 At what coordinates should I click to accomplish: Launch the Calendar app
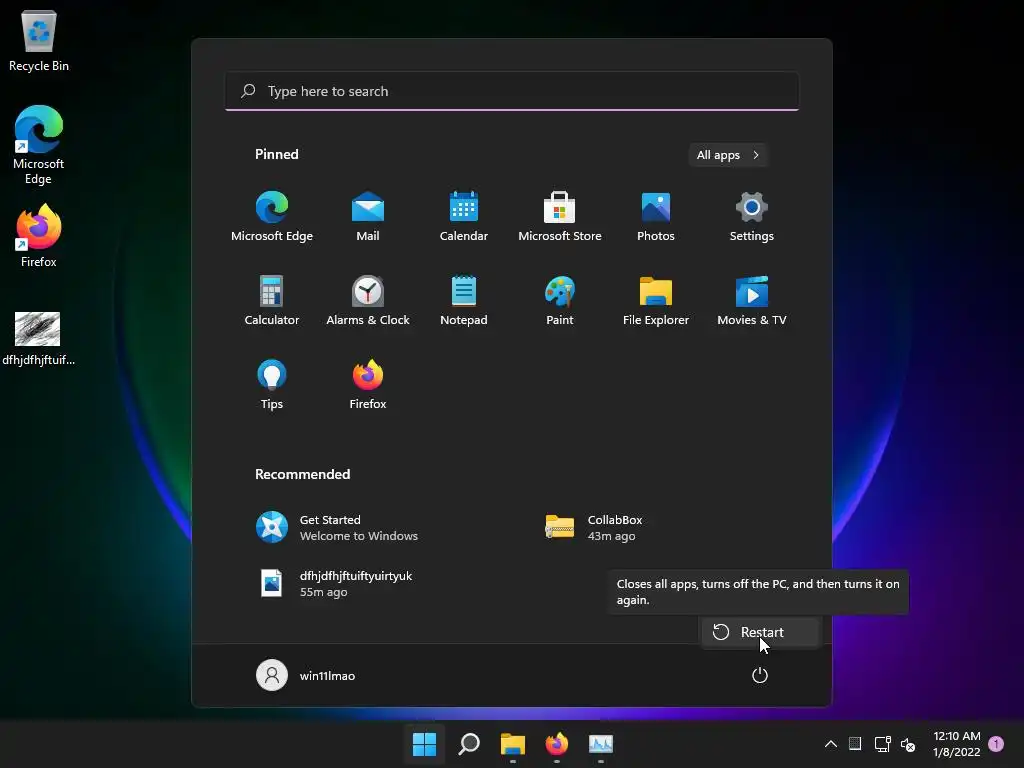click(464, 216)
